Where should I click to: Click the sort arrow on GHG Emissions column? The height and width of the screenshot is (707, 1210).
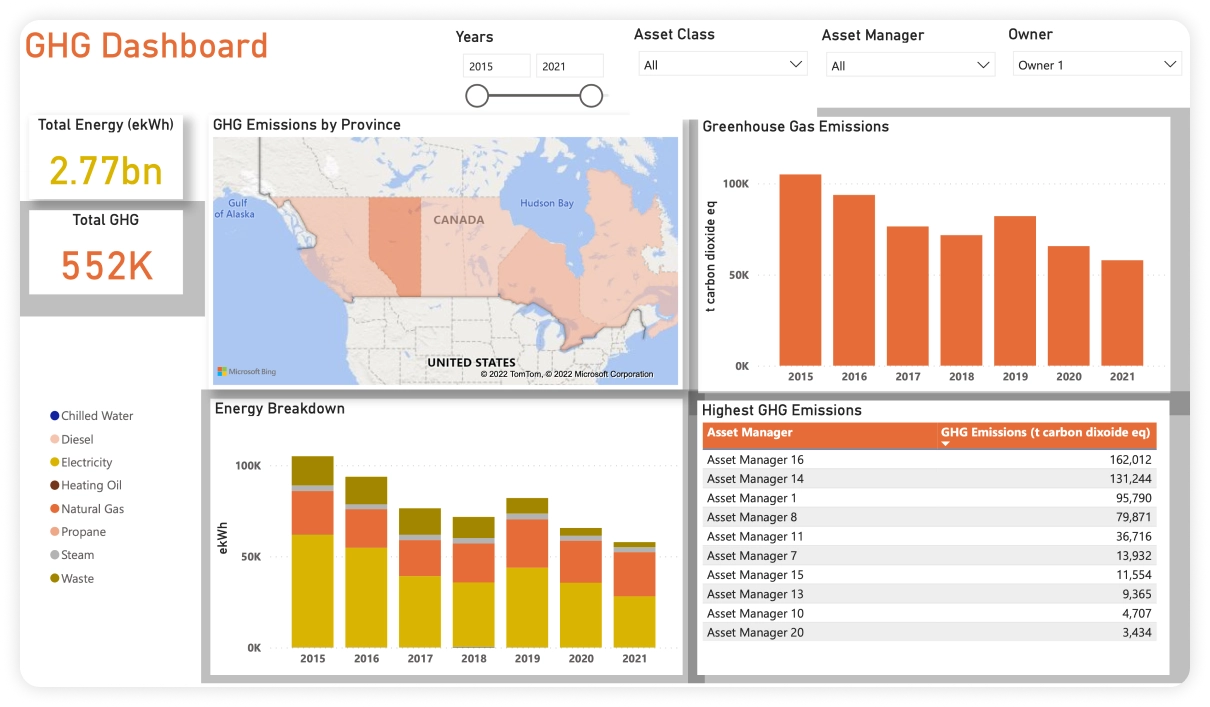click(x=945, y=441)
